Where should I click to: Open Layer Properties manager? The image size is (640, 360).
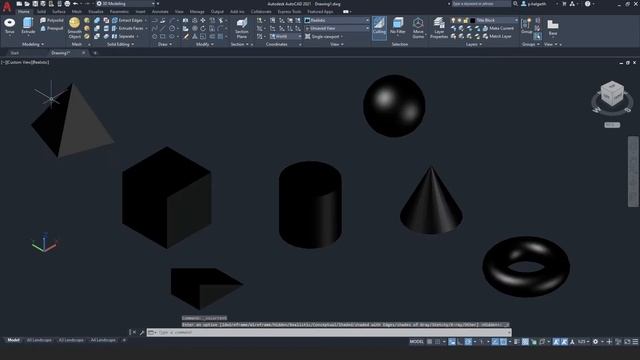439,28
